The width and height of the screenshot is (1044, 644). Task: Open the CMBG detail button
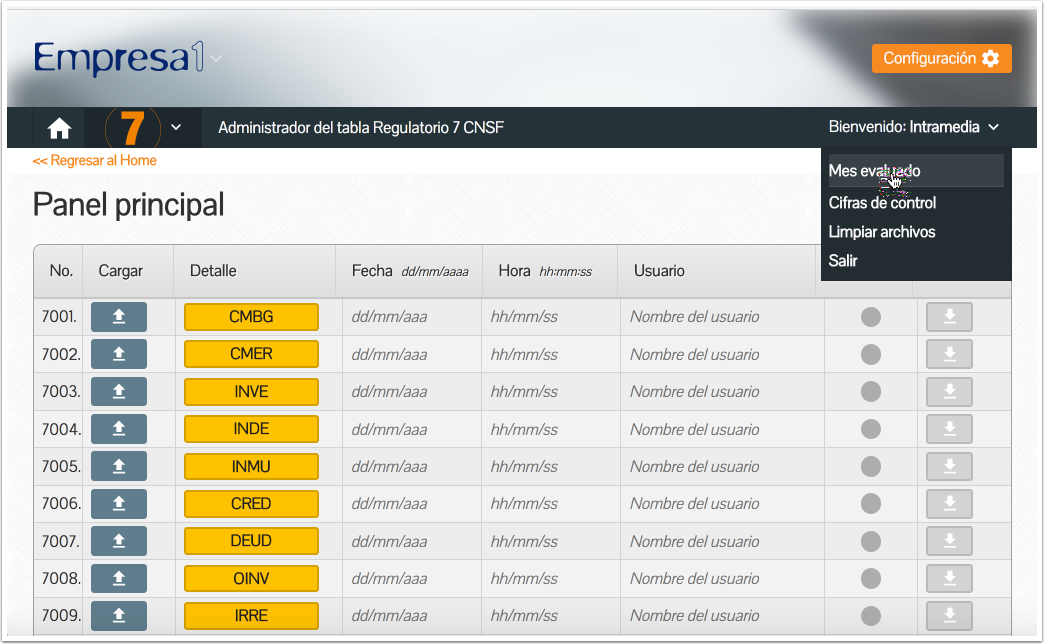pyautogui.click(x=251, y=317)
